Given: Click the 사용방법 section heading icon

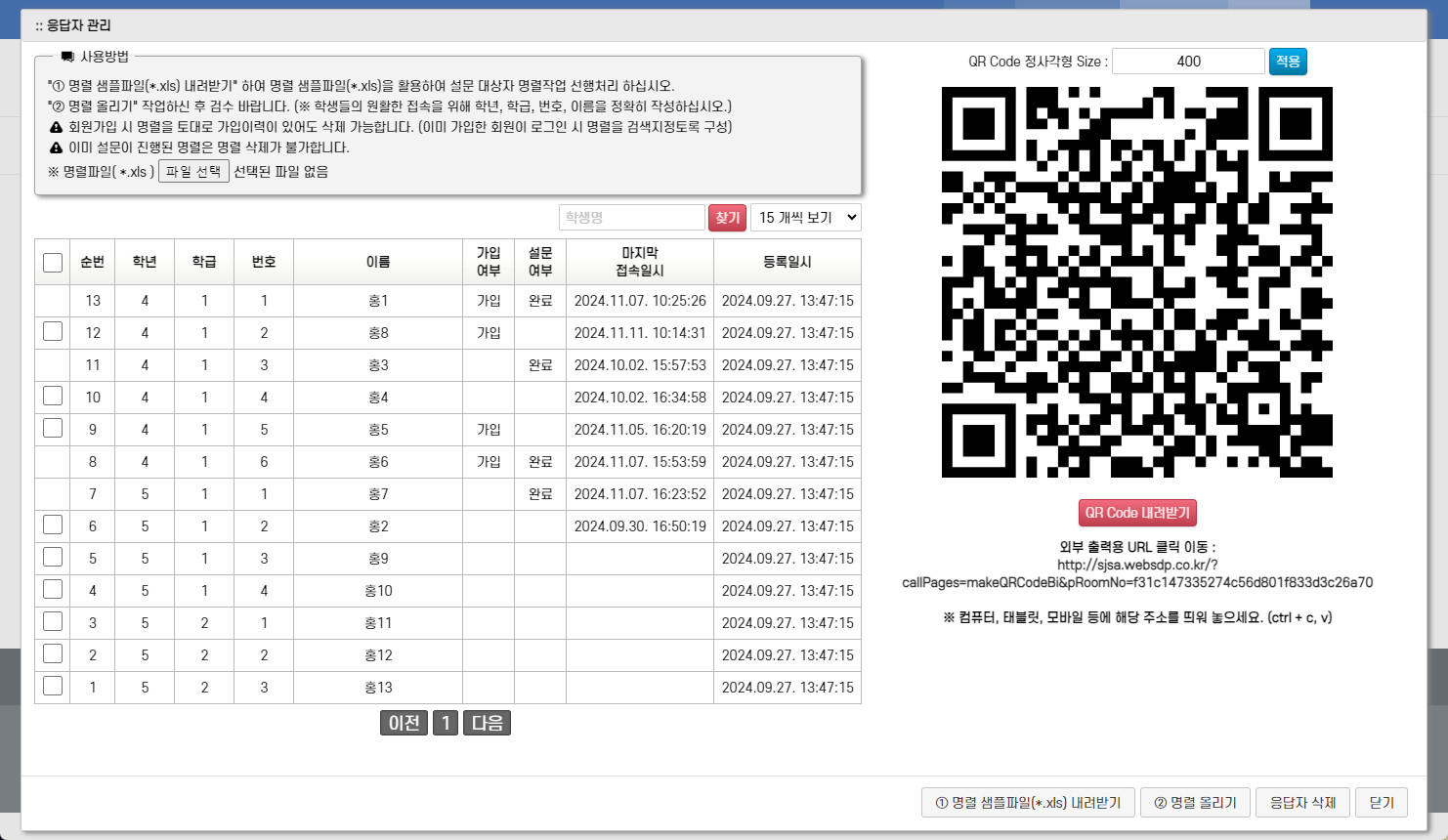Looking at the screenshot, I should 67,57.
